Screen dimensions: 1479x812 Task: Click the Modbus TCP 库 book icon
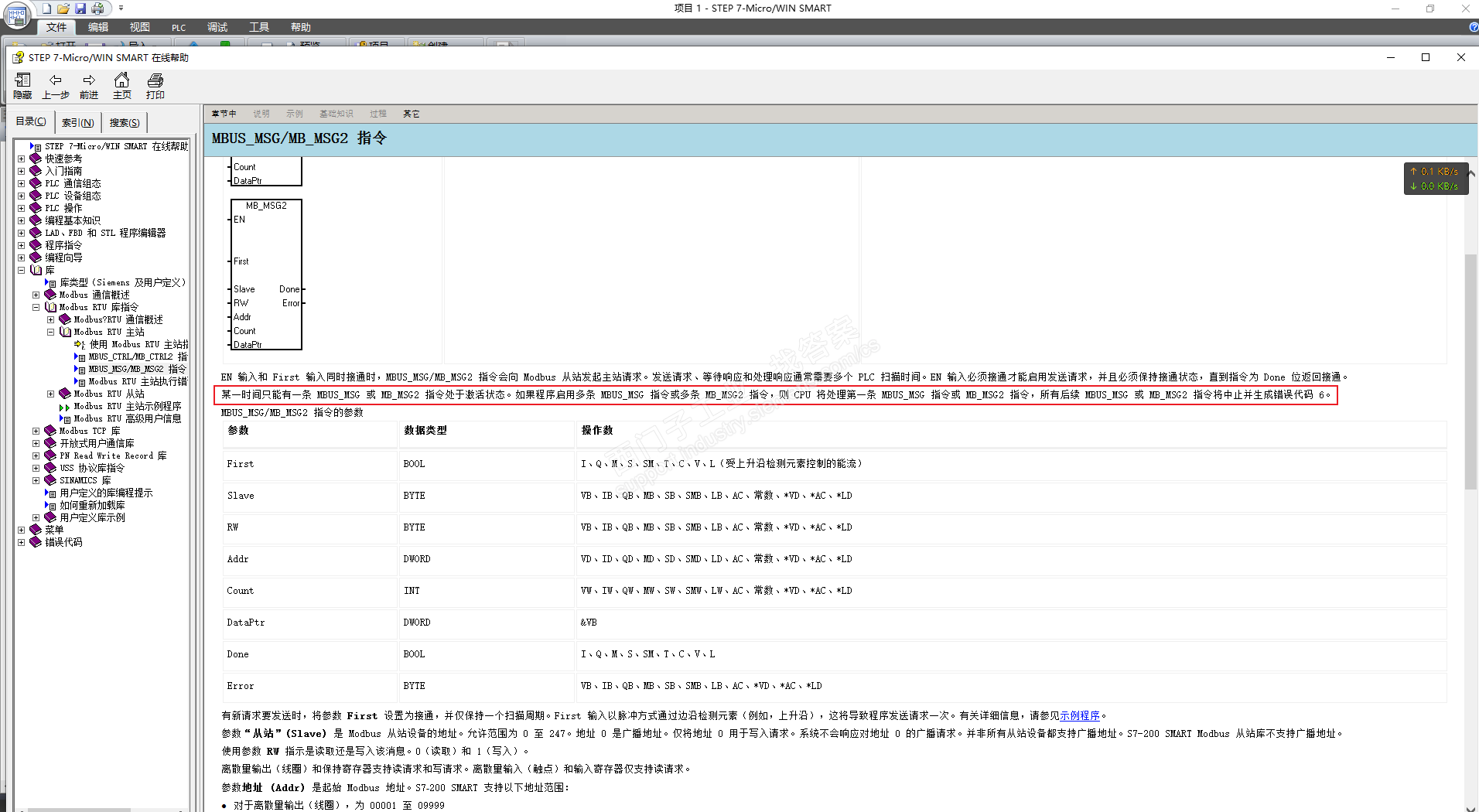(50, 431)
